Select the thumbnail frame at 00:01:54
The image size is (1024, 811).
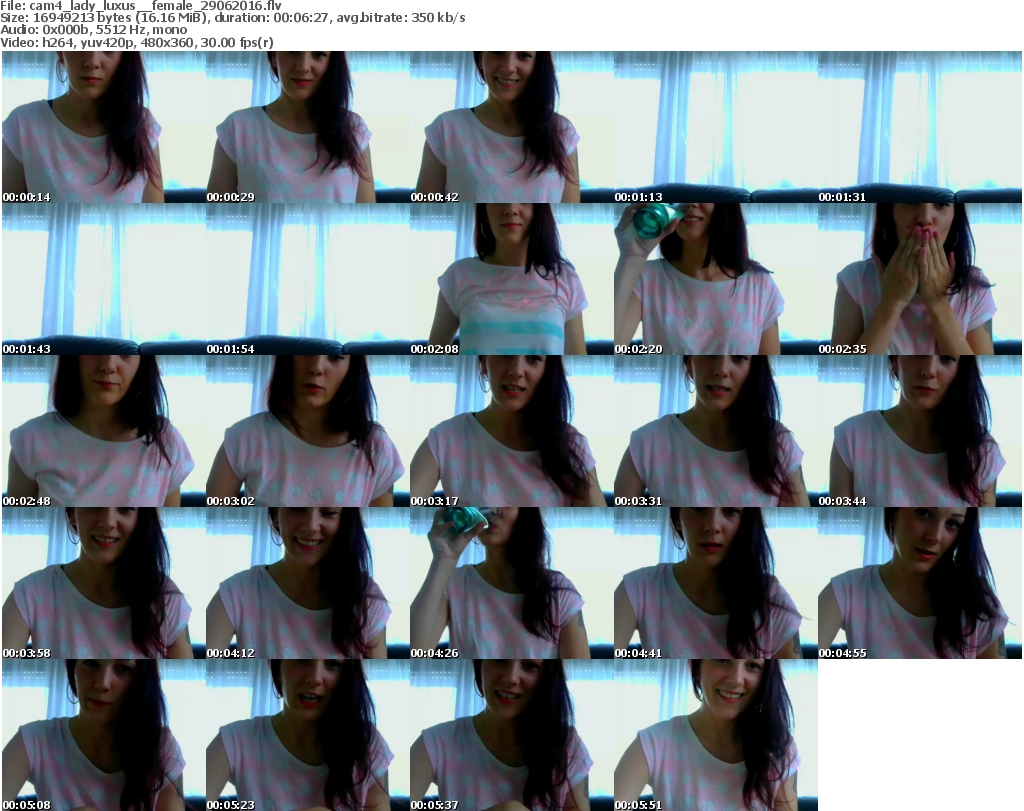pos(308,279)
